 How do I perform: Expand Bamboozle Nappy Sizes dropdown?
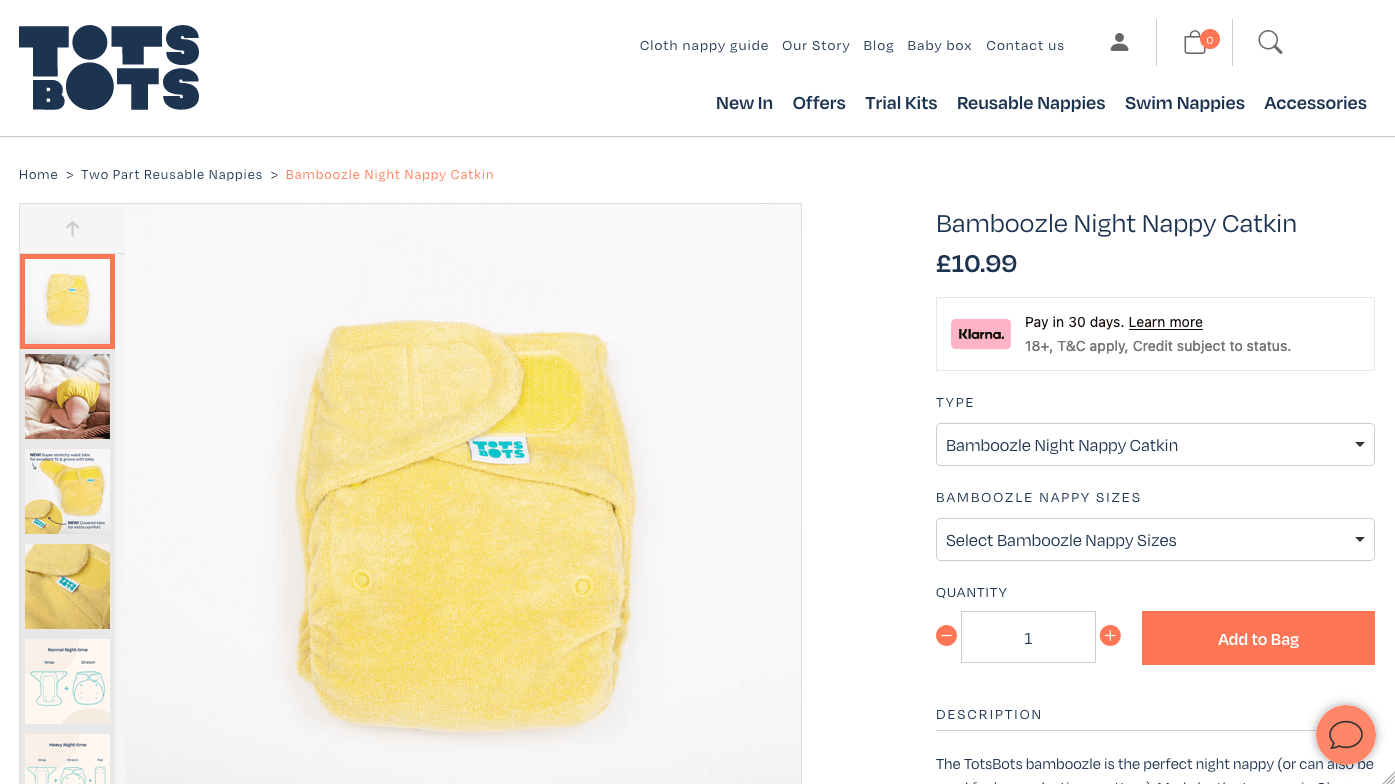[x=1155, y=540]
